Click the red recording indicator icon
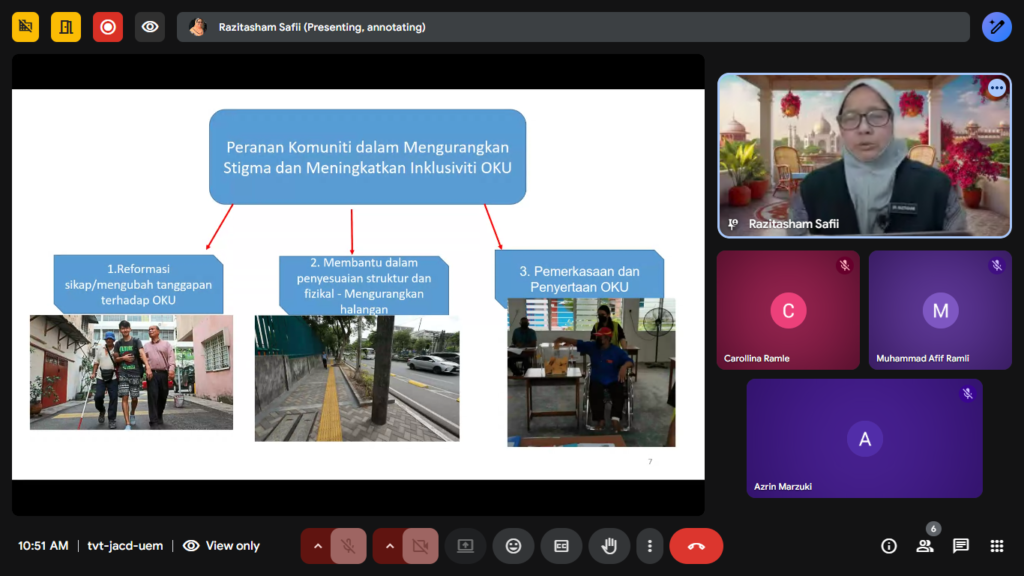Viewport: 1024px width, 576px height. pos(108,27)
